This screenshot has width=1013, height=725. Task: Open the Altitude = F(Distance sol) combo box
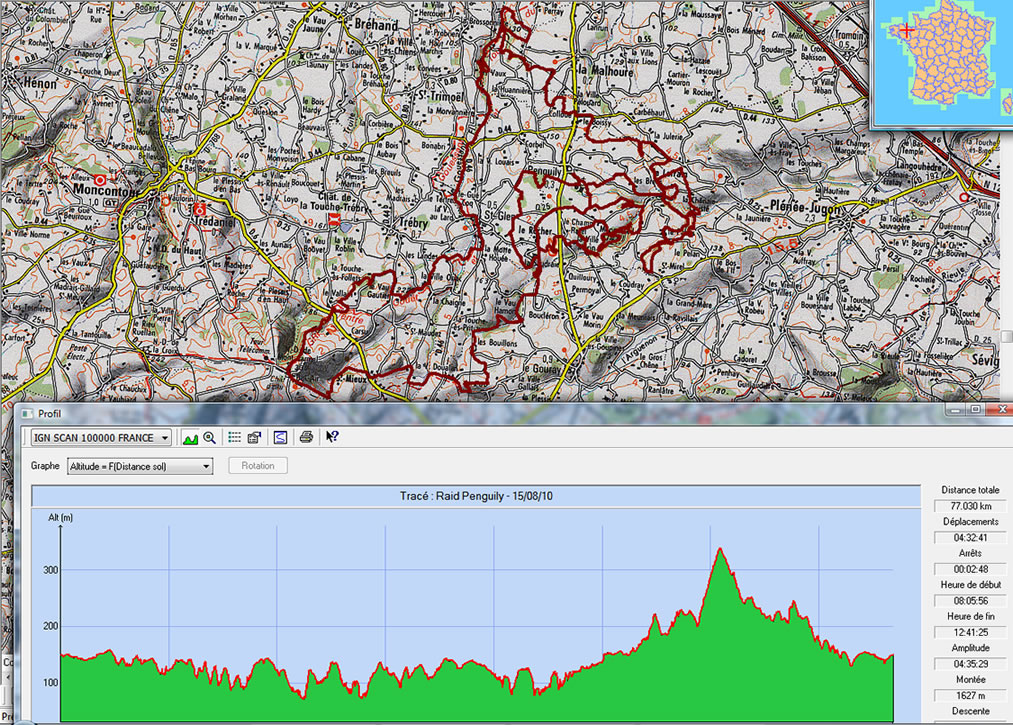pos(206,466)
